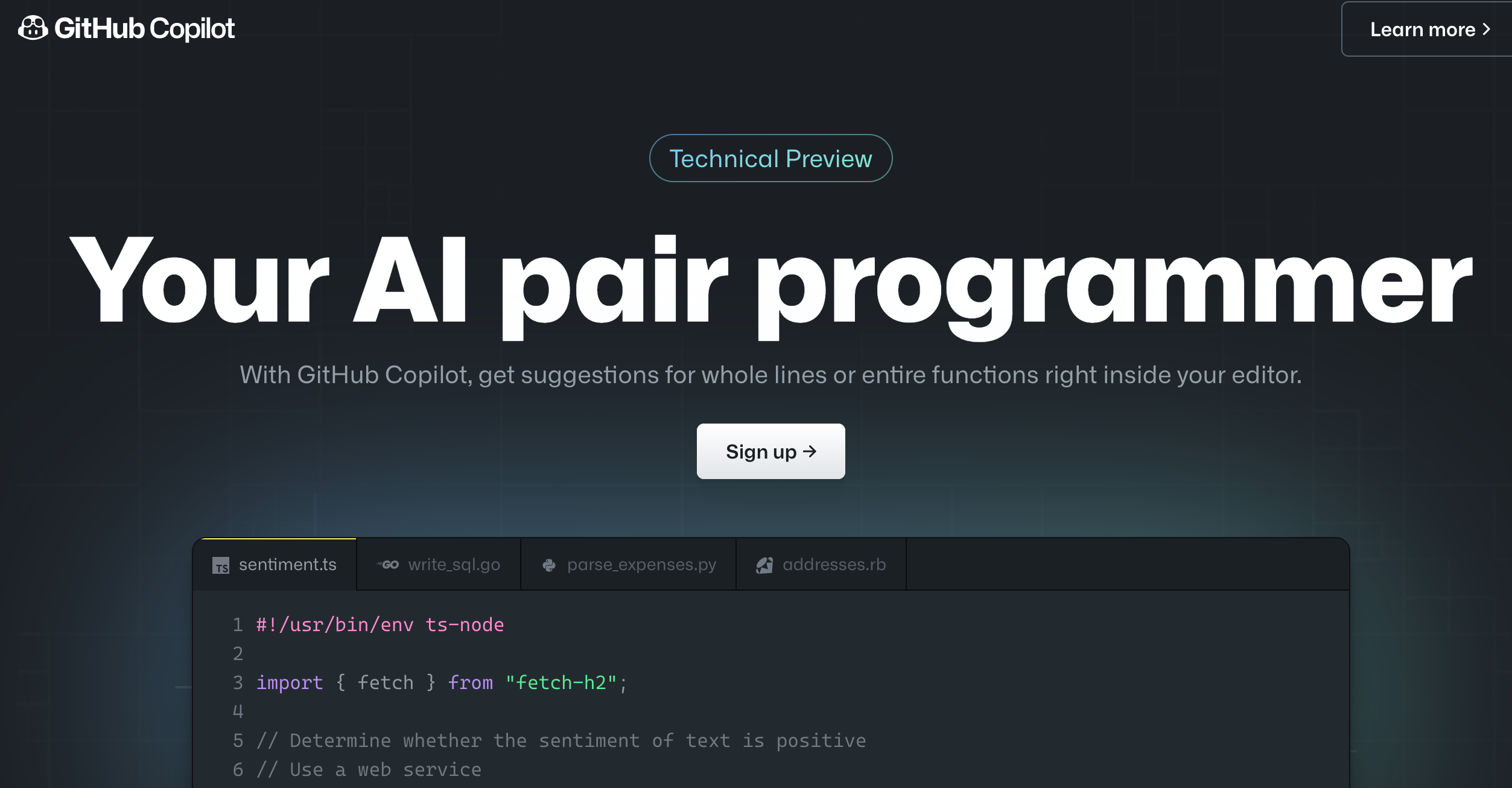The width and height of the screenshot is (1512, 788).
Task: Open the sentiment.ts tab
Action: pos(275,564)
